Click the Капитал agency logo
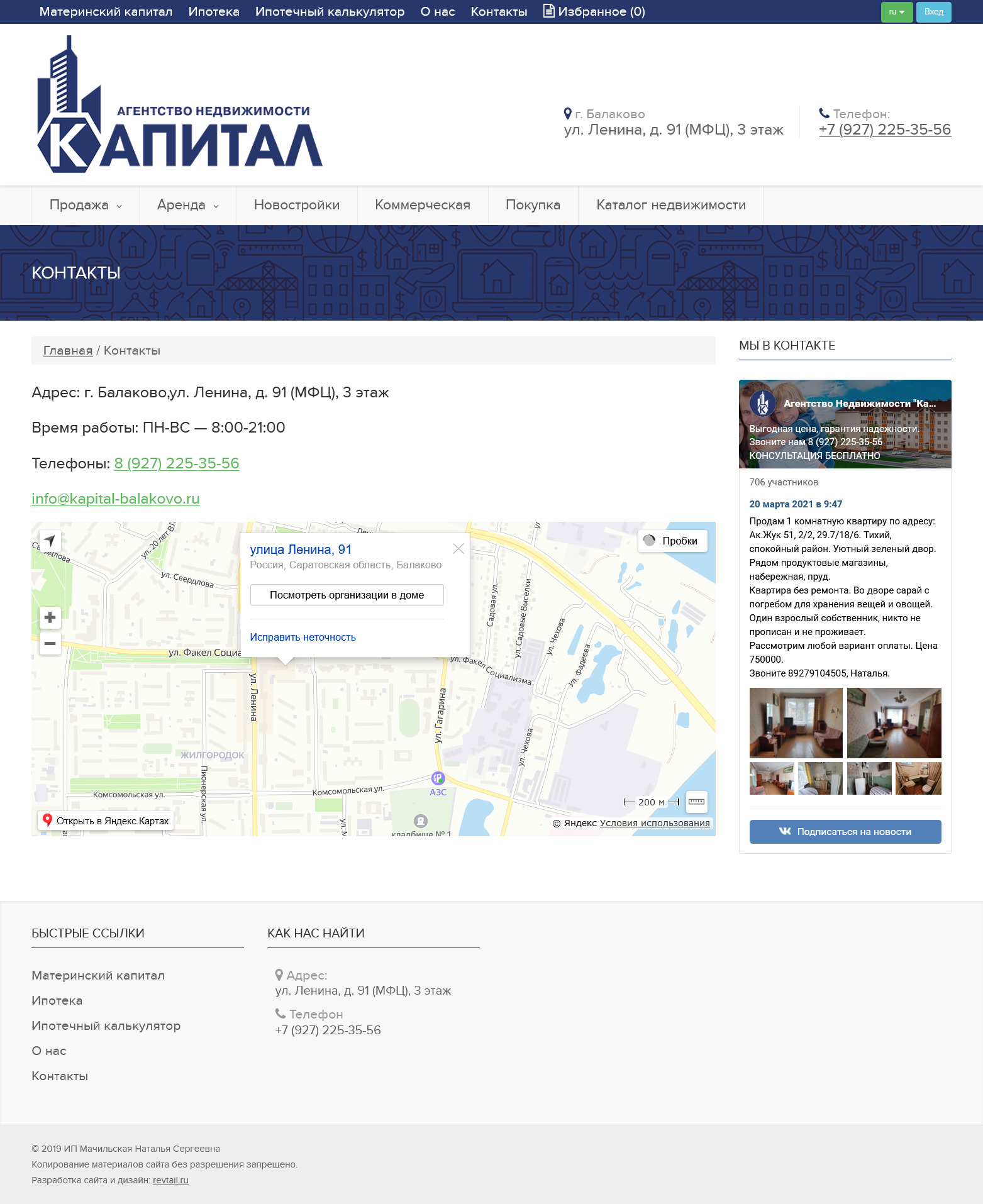 (x=180, y=105)
